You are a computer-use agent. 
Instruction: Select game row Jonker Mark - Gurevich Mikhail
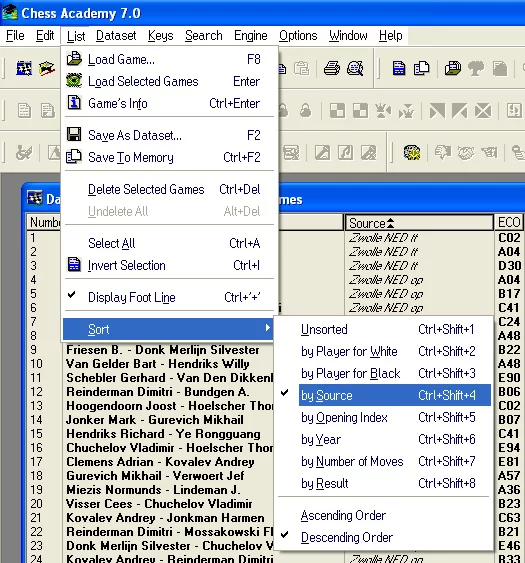155,420
